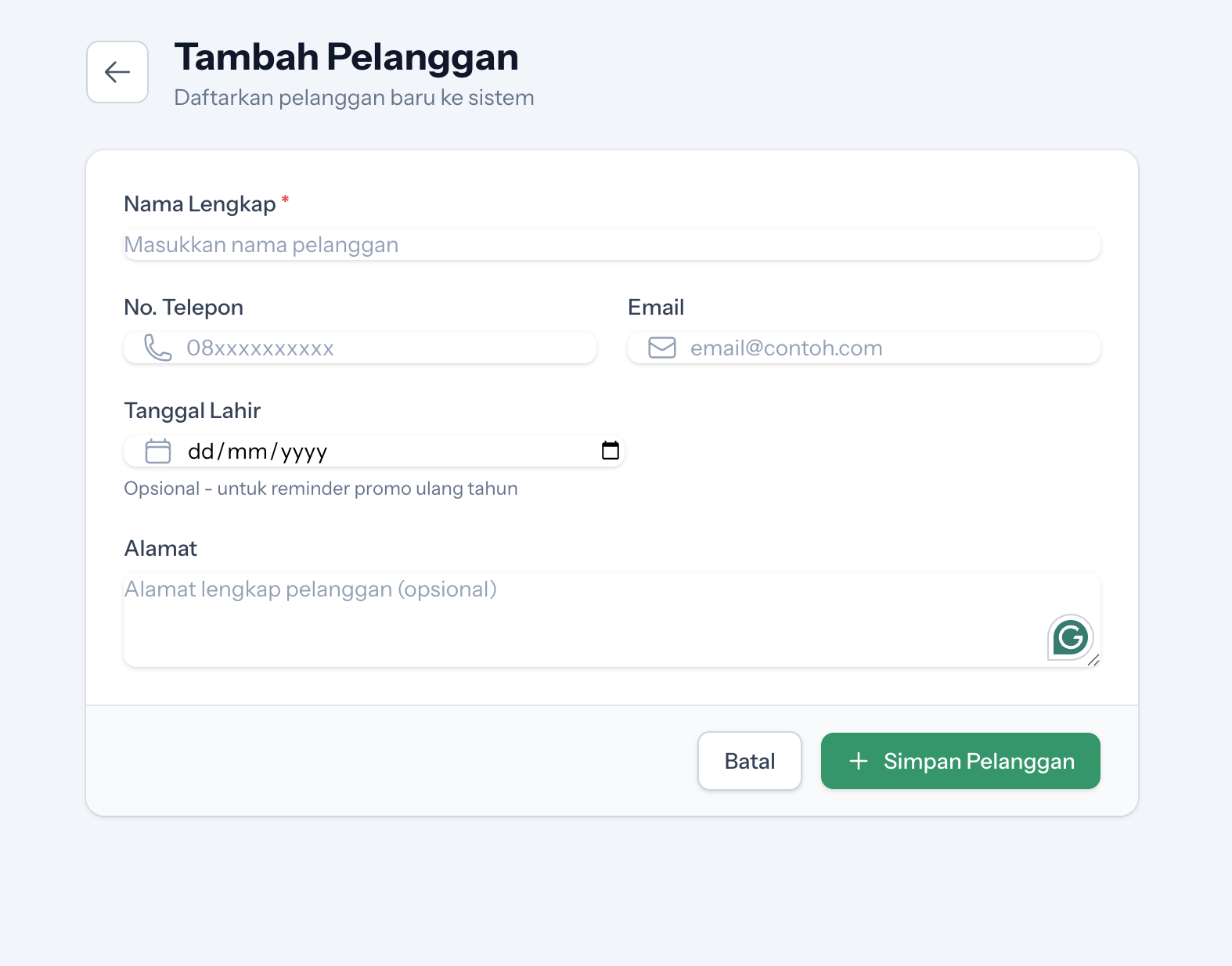1232x966 pixels.
Task: Select the yyyy year segment of date
Action: (x=304, y=452)
